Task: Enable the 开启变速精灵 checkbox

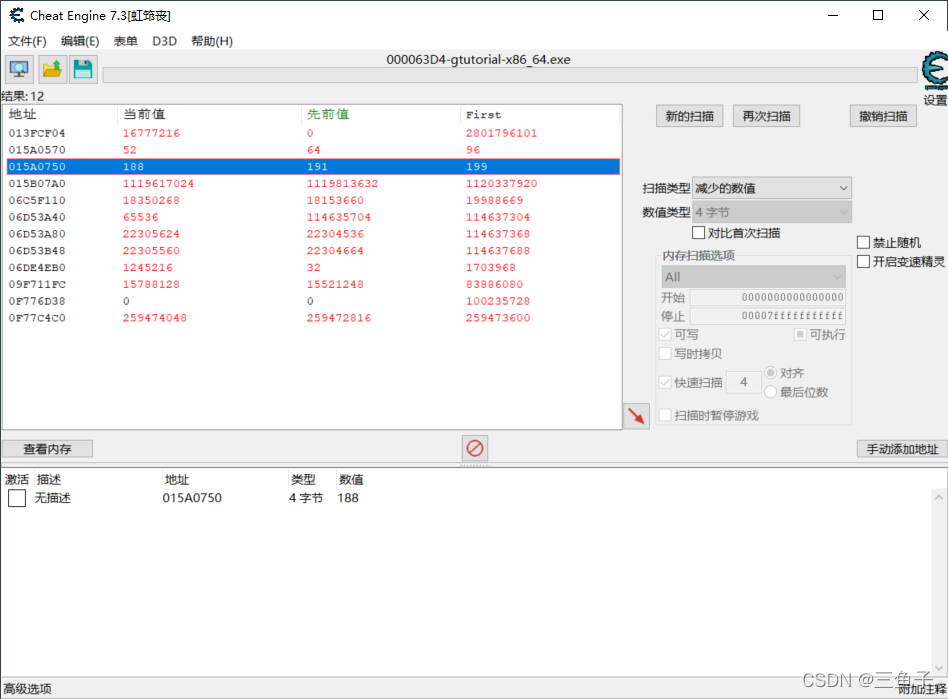Action: coord(863,261)
